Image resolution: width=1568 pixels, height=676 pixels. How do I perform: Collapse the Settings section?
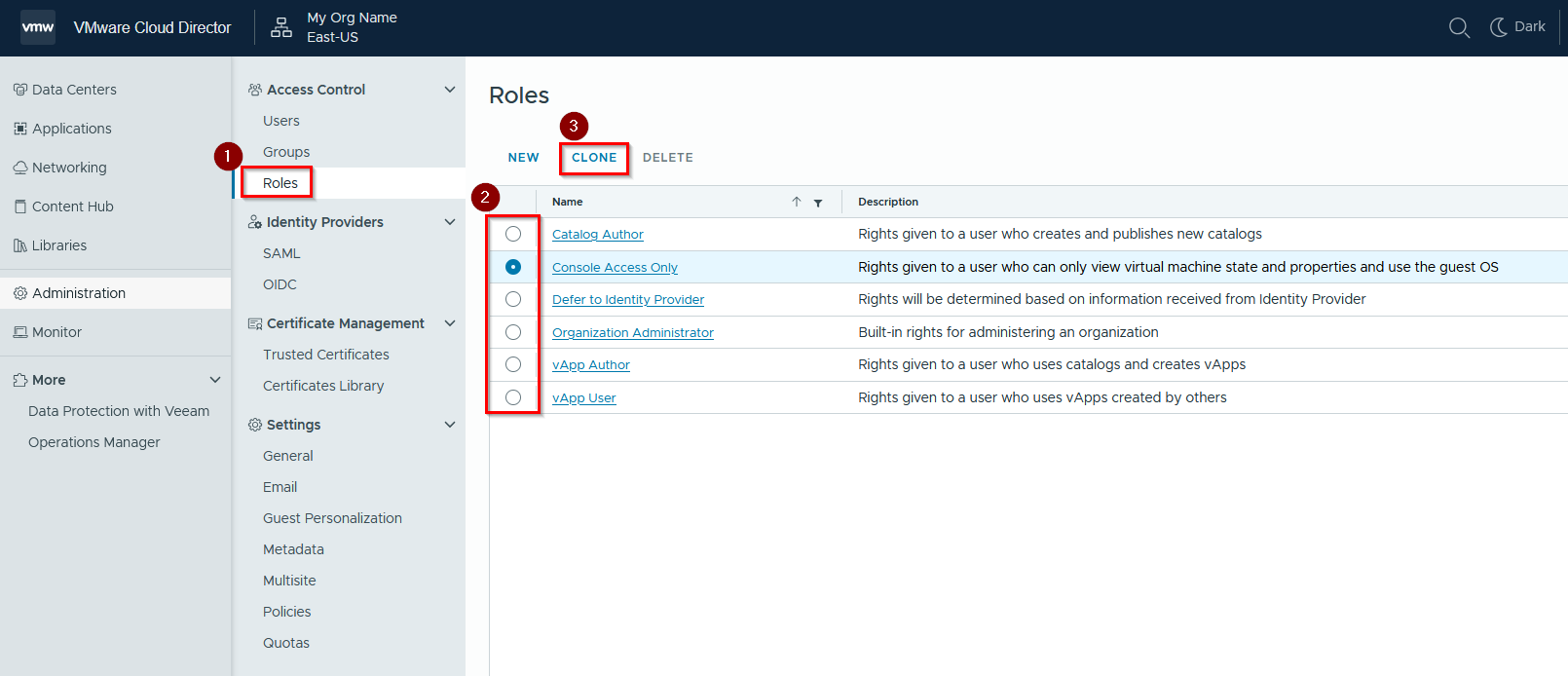(x=450, y=425)
